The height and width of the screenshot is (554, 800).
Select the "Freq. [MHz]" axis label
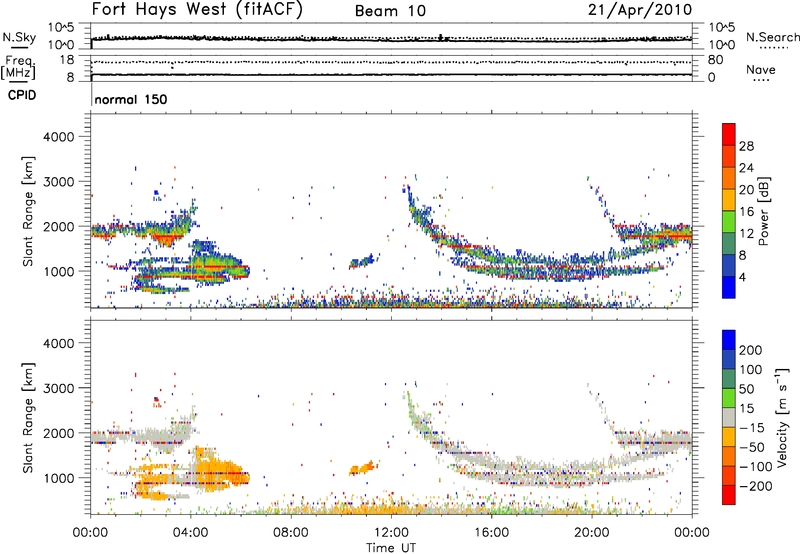point(19,68)
